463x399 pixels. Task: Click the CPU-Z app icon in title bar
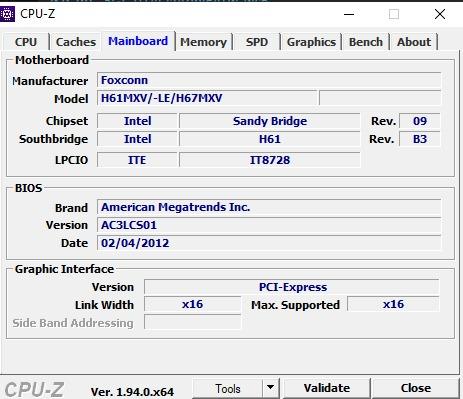(x=7, y=14)
